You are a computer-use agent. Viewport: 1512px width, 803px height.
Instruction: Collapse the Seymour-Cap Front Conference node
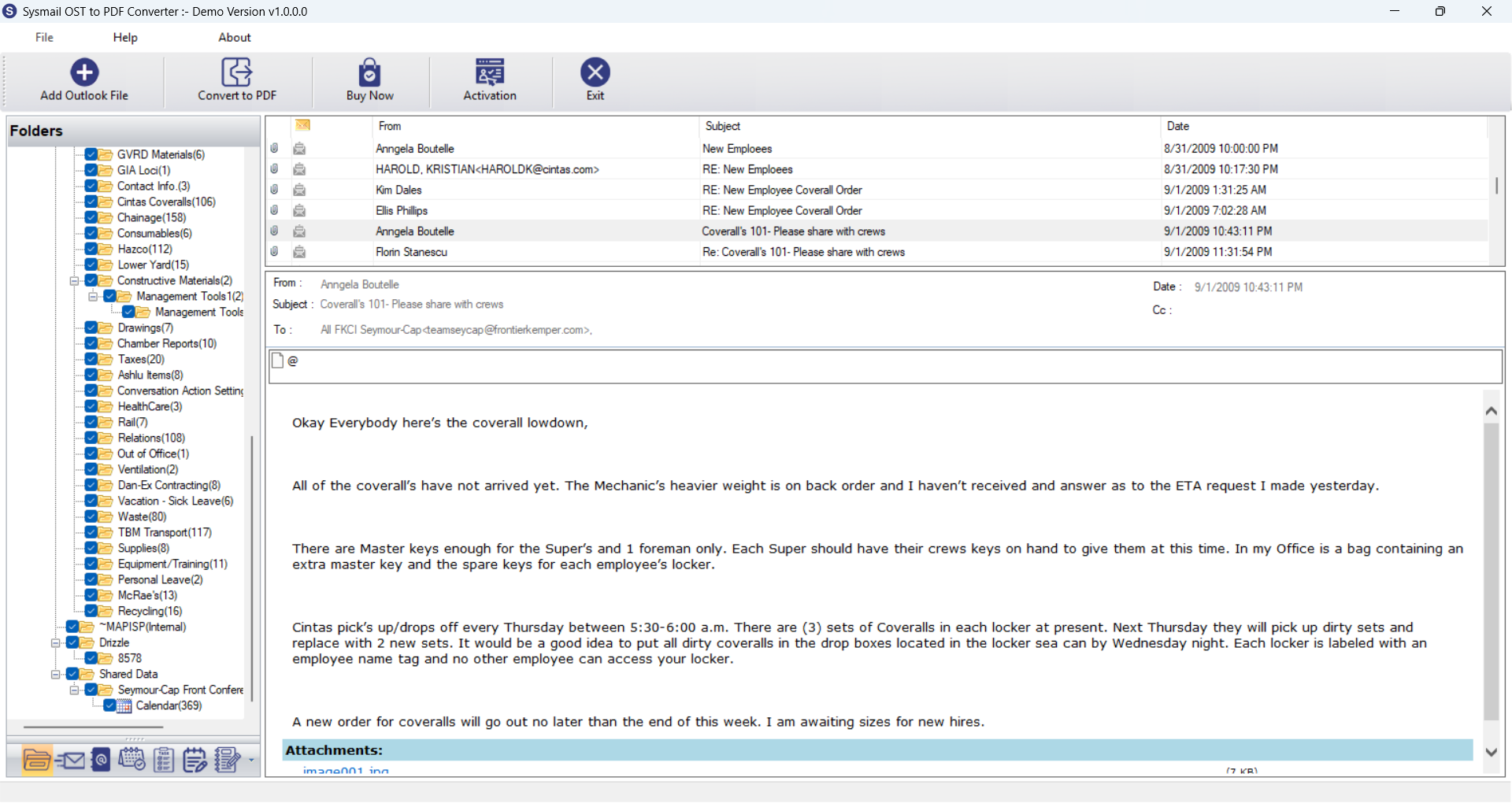74,690
